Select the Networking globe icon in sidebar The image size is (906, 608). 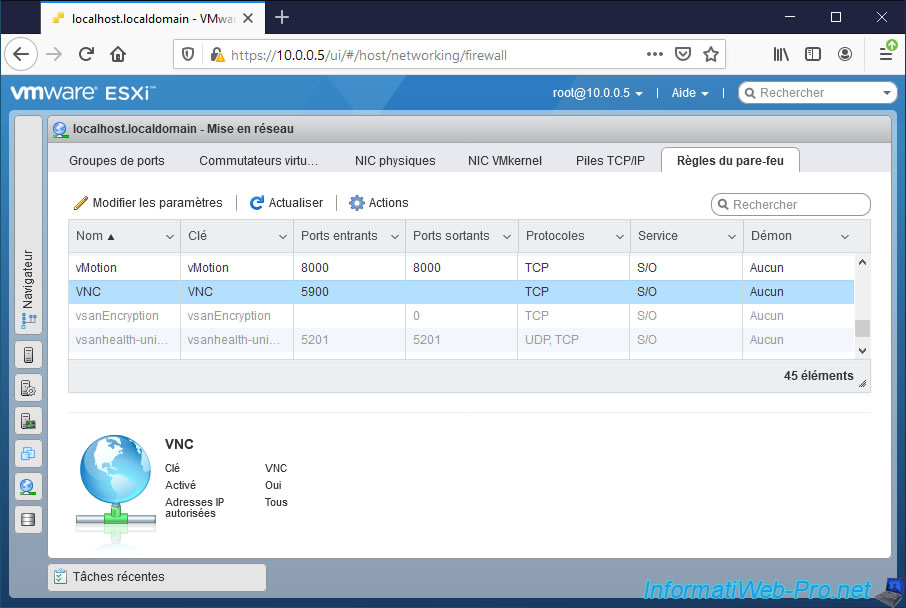coord(28,486)
